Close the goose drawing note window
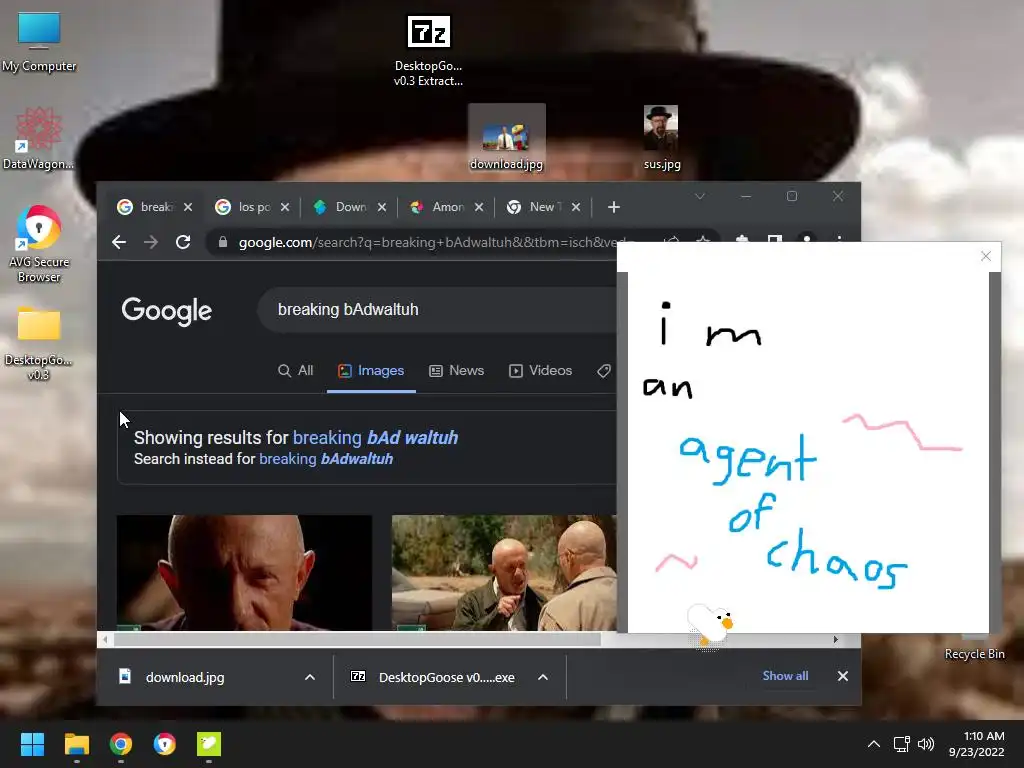 coord(986,256)
